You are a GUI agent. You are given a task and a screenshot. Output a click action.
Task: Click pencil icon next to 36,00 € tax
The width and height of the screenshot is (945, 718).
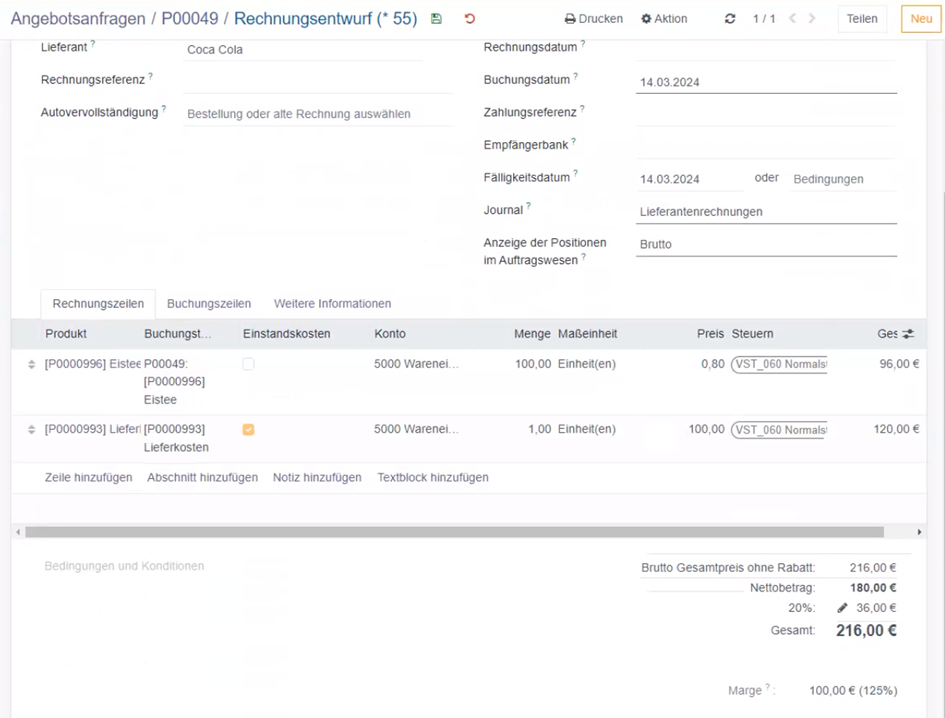pos(842,608)
